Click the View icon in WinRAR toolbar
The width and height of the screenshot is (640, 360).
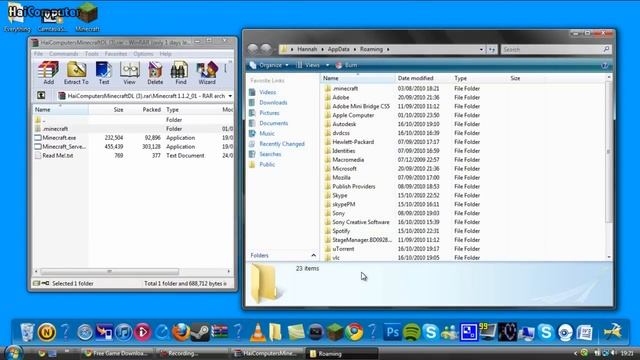129,73
